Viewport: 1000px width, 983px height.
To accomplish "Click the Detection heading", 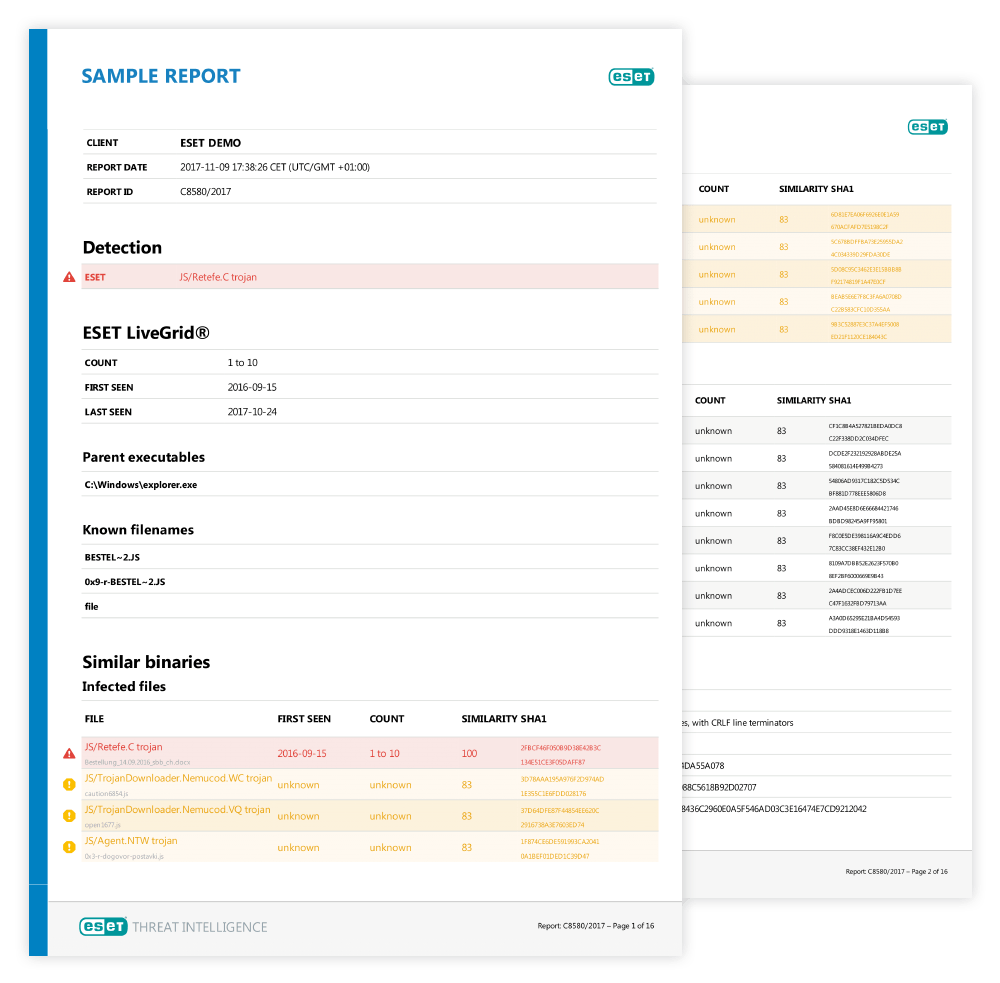I will tap(122, 248).
